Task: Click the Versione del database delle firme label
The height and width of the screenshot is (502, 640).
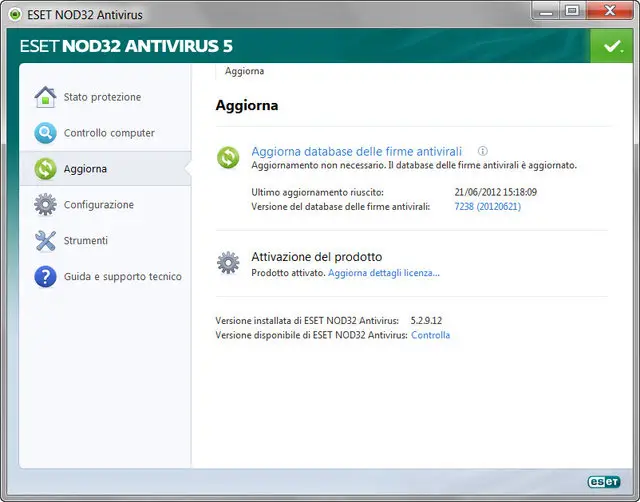Action: point(341,207)
